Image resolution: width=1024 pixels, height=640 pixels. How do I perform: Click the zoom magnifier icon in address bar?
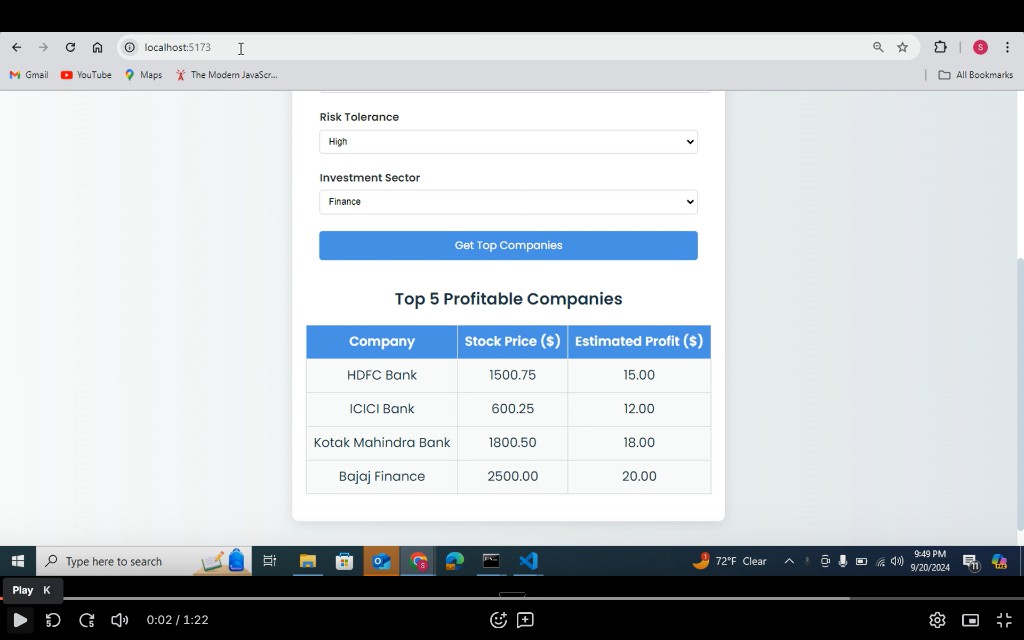click(878, 47)
